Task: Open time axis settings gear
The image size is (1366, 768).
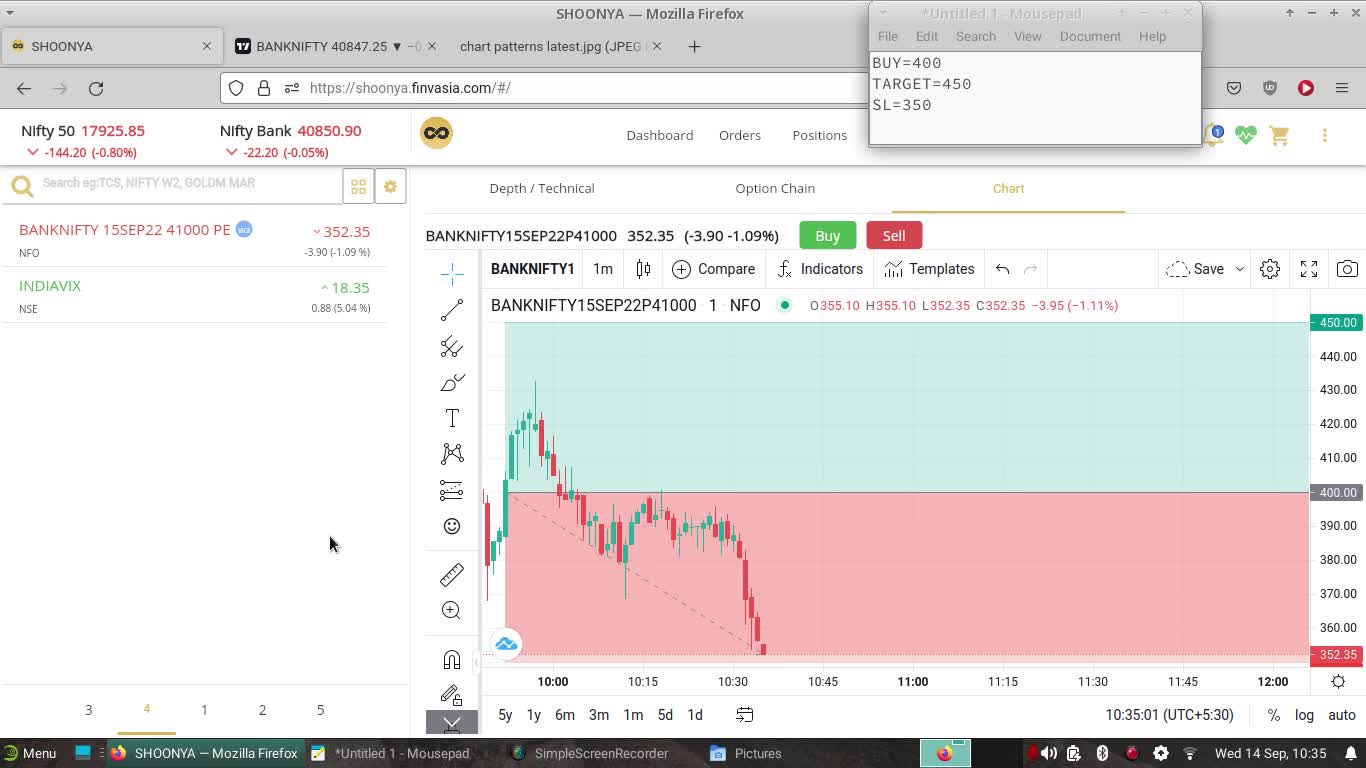Action: click(1338, 681)
